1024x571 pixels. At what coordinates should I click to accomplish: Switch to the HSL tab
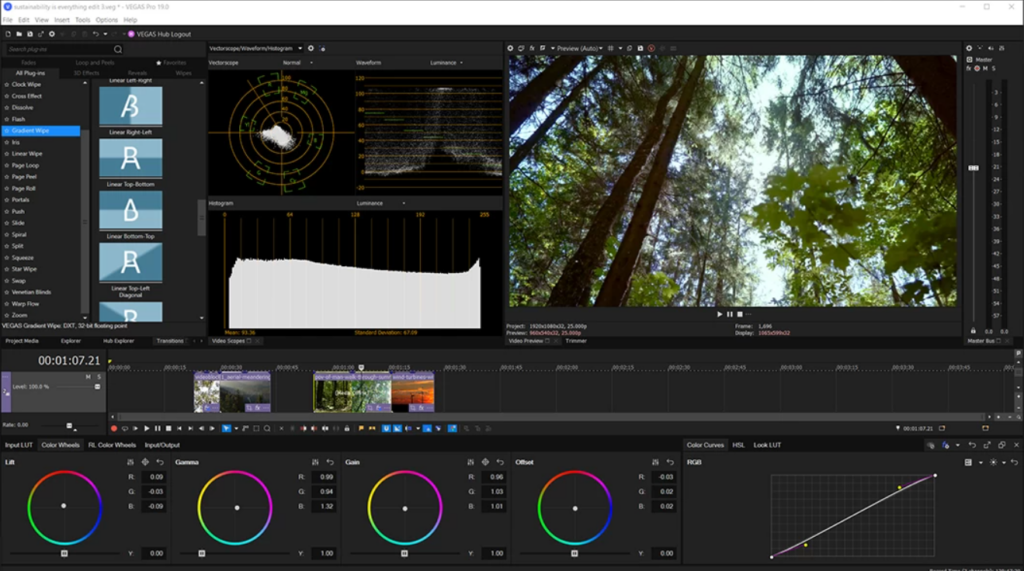point(738,445)
